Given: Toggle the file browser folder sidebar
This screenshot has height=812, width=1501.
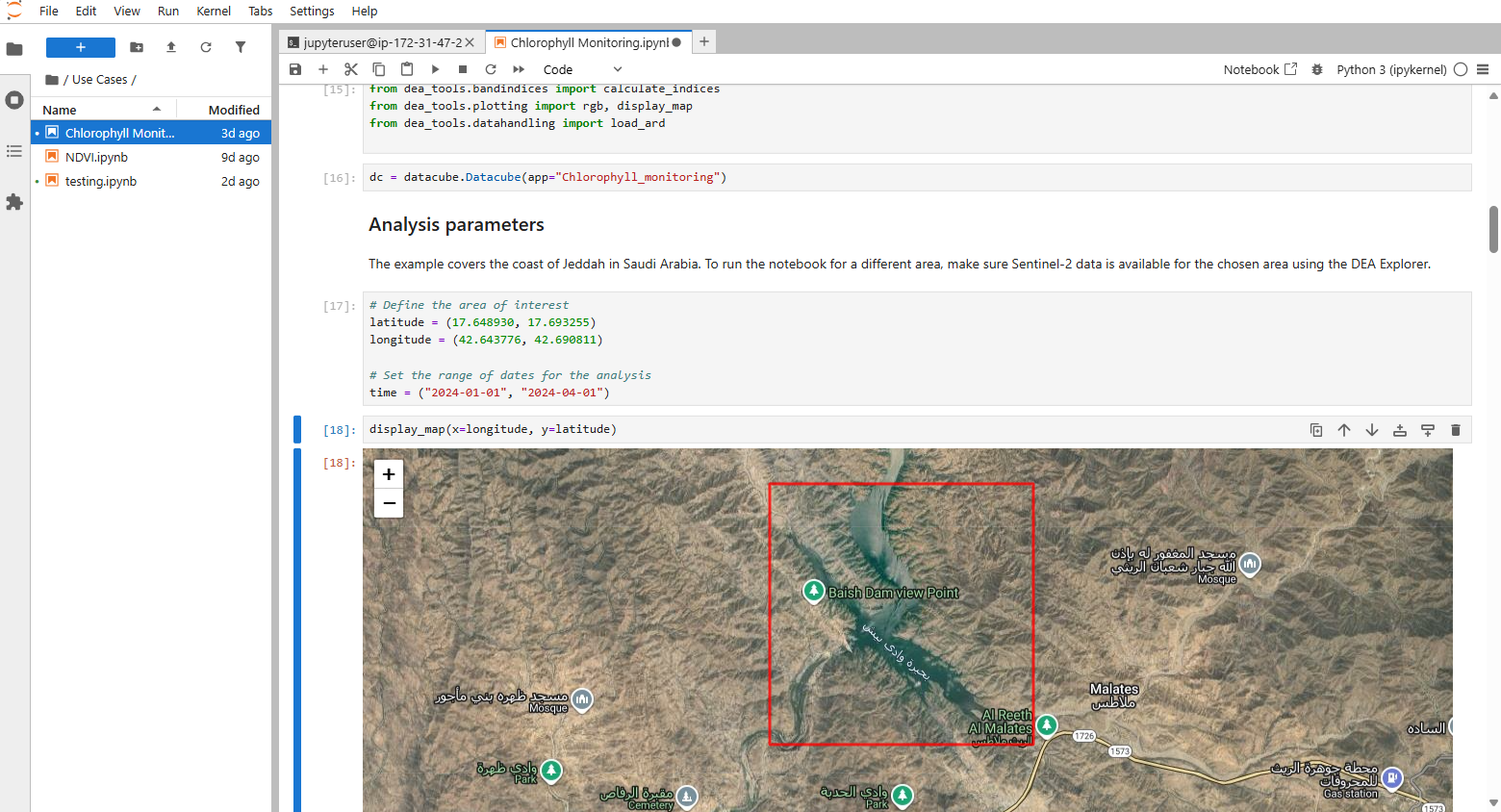Looking at the screenshot, I should (14, 49).
